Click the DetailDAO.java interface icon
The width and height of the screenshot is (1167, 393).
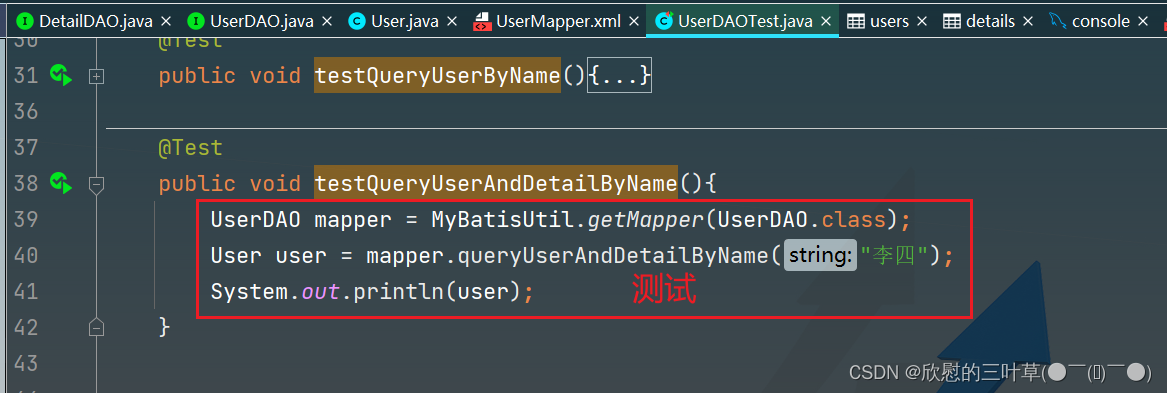[x=24, y=22]
